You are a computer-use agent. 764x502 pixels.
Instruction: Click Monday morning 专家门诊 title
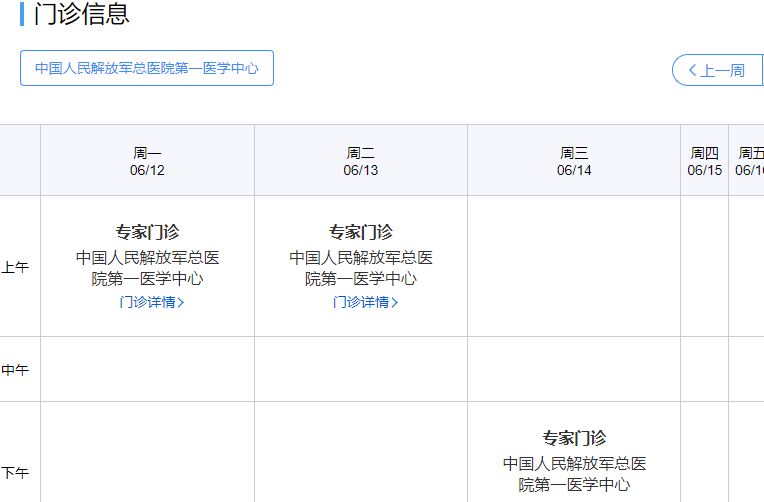tap(147, 232)
